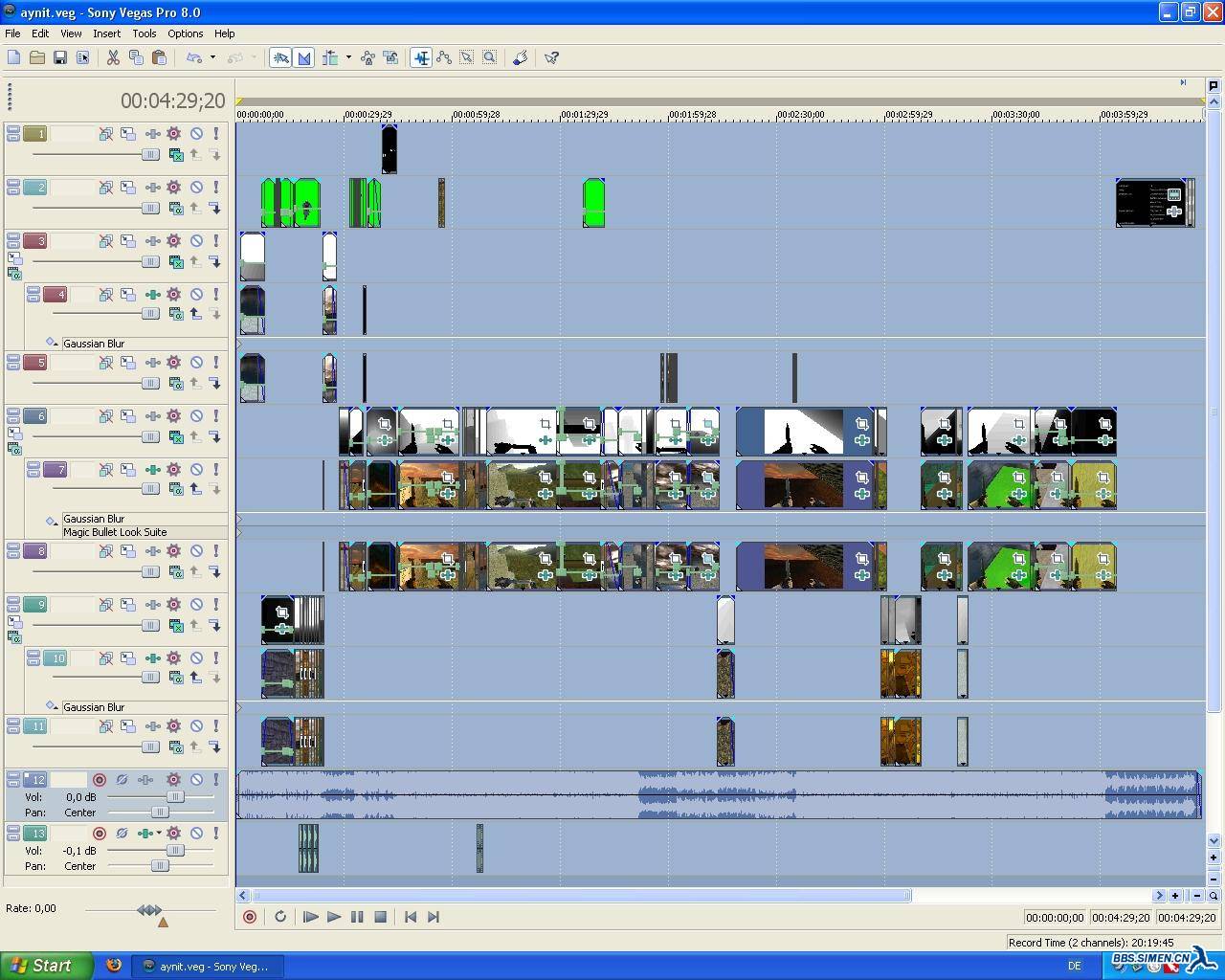Open Track FX on track 11

(x=173, y=726)
